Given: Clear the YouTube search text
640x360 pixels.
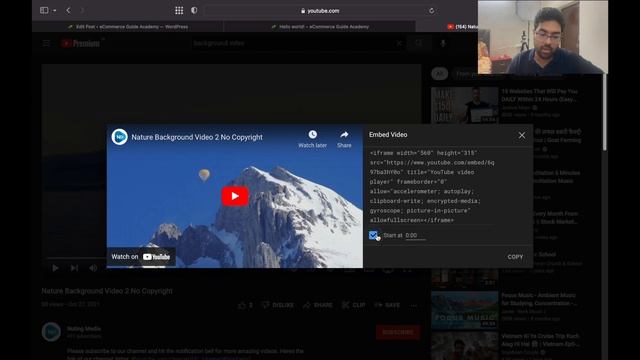Looking at the screenshot, I should [399, 43].
